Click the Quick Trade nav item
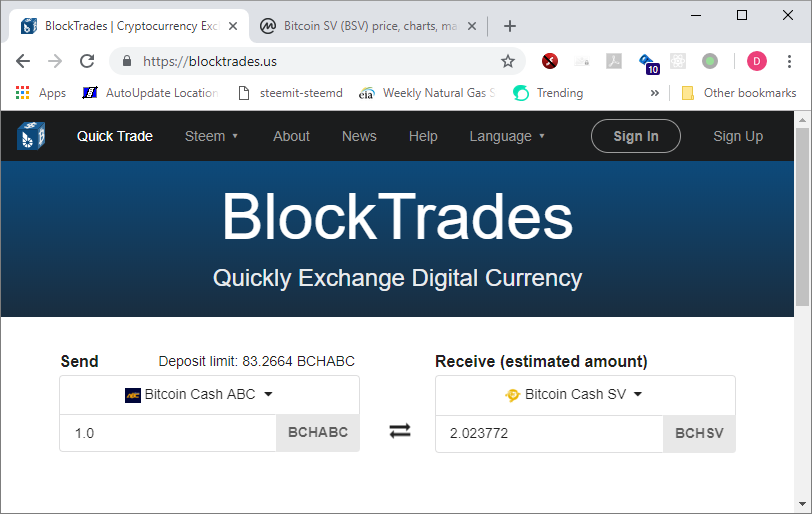 115,136
